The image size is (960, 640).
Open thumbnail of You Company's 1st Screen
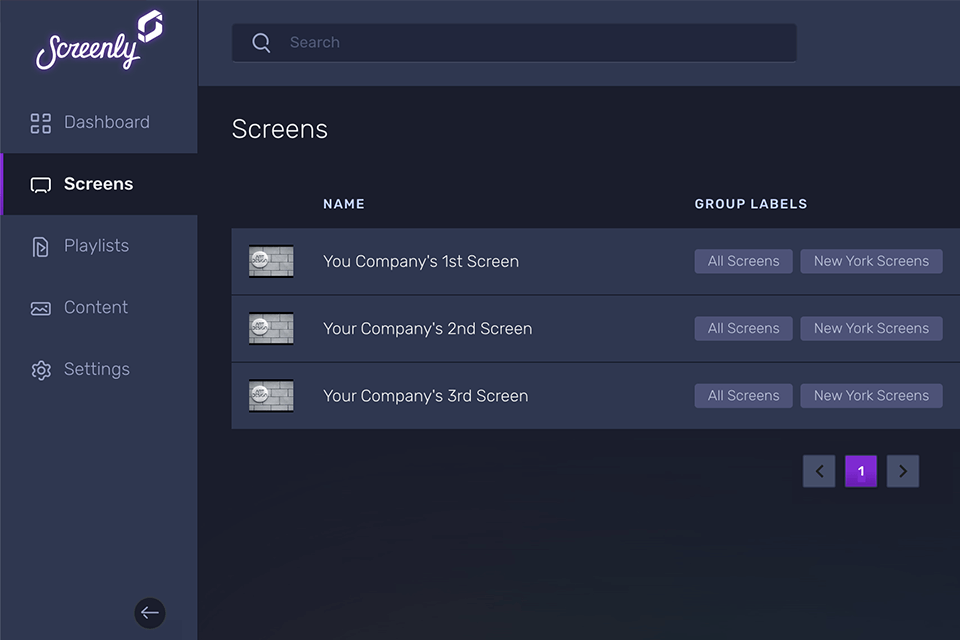271,262
